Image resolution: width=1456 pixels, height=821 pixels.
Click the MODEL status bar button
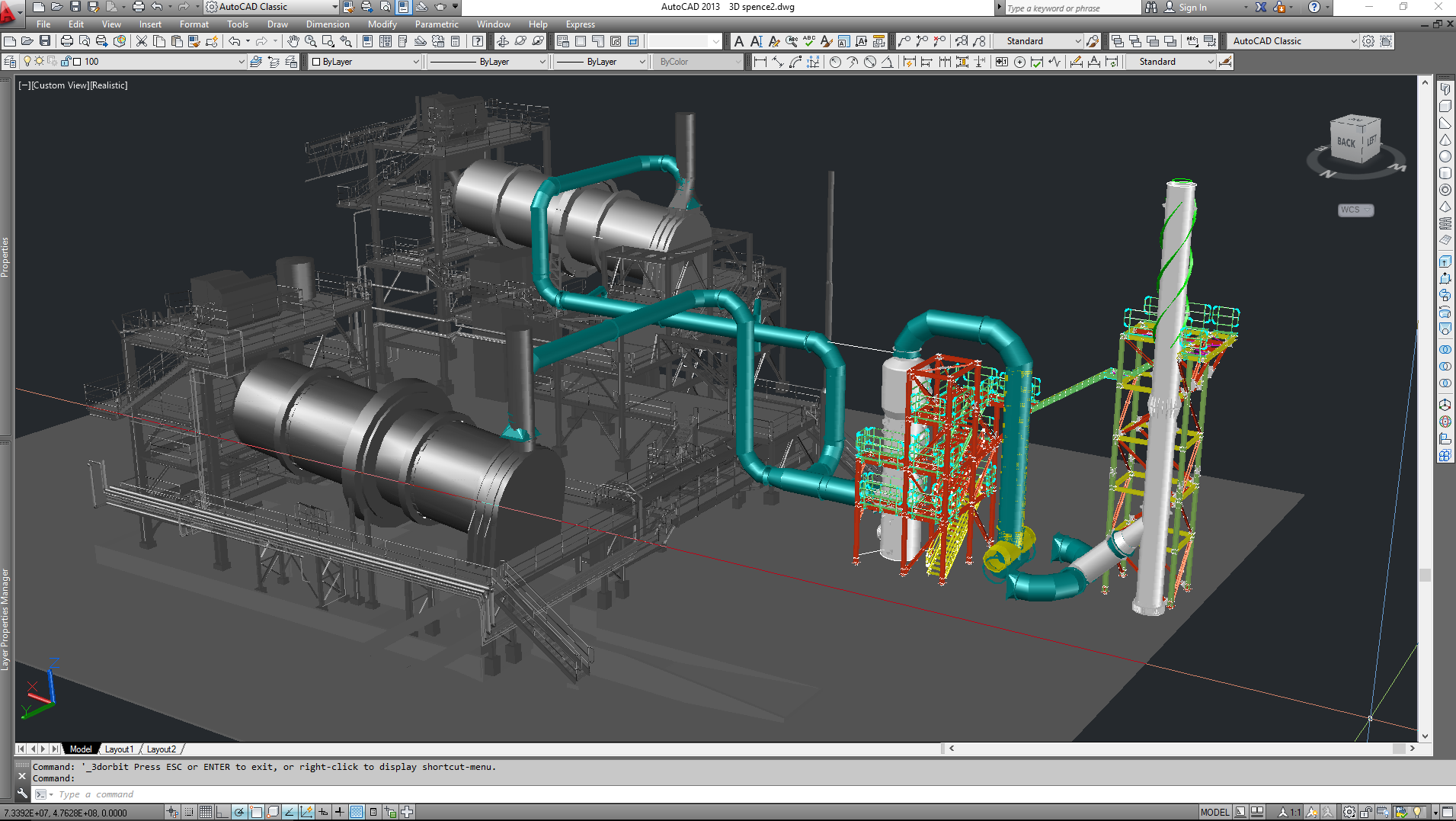[x=1214, y=812]
